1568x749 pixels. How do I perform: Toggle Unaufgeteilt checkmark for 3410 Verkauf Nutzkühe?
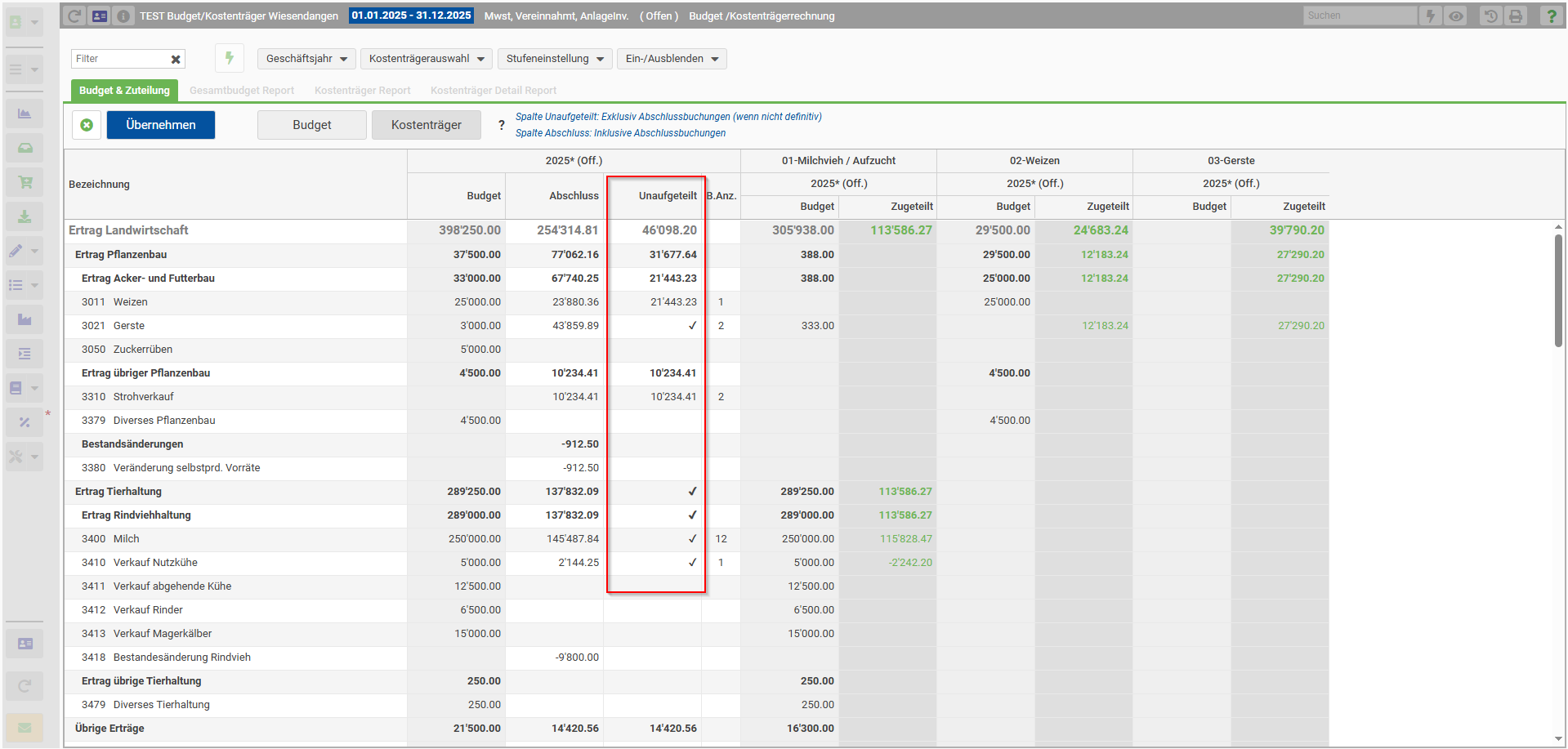692,563
